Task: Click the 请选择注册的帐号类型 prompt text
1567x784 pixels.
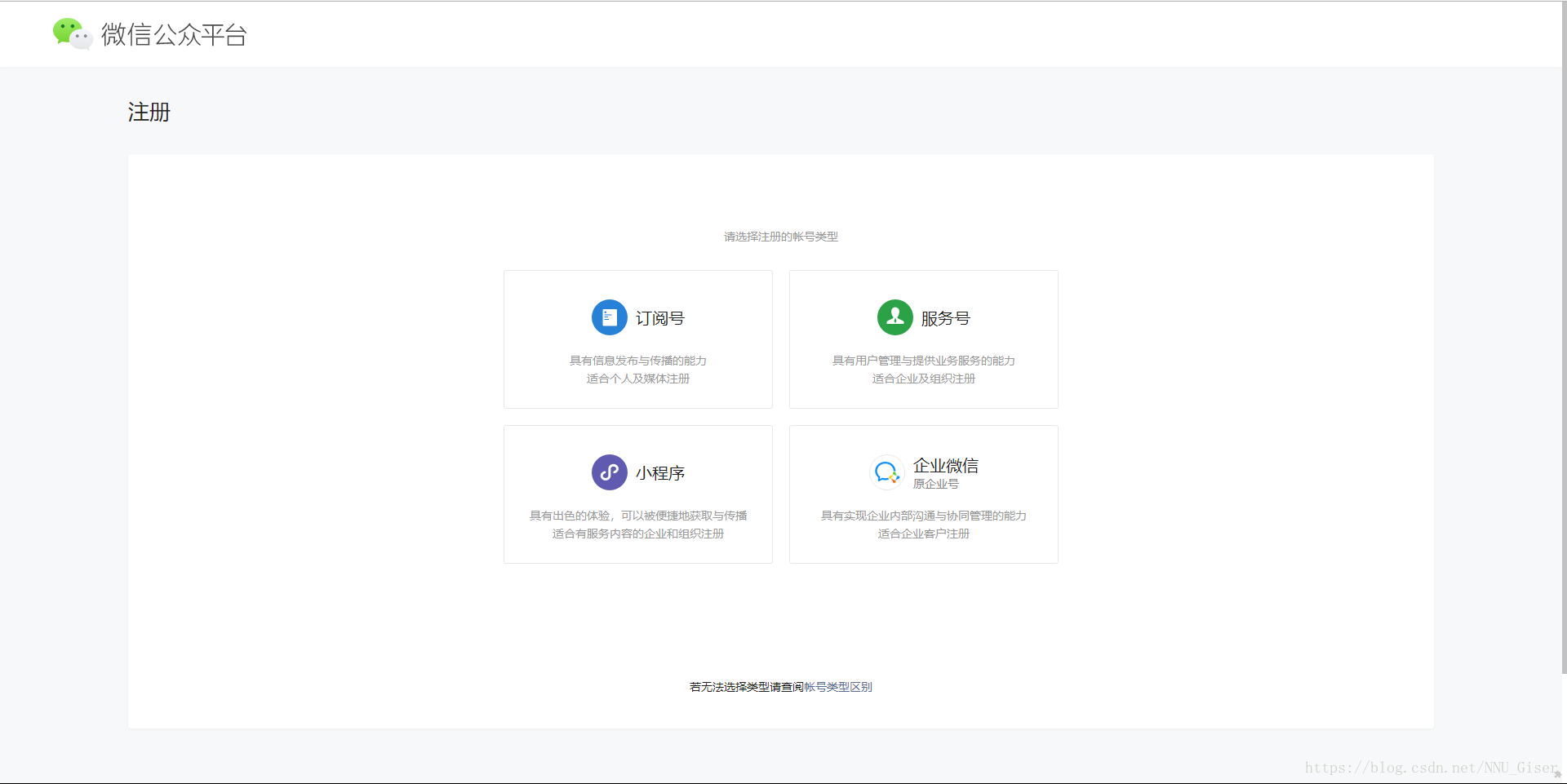Action: (781, 237)
